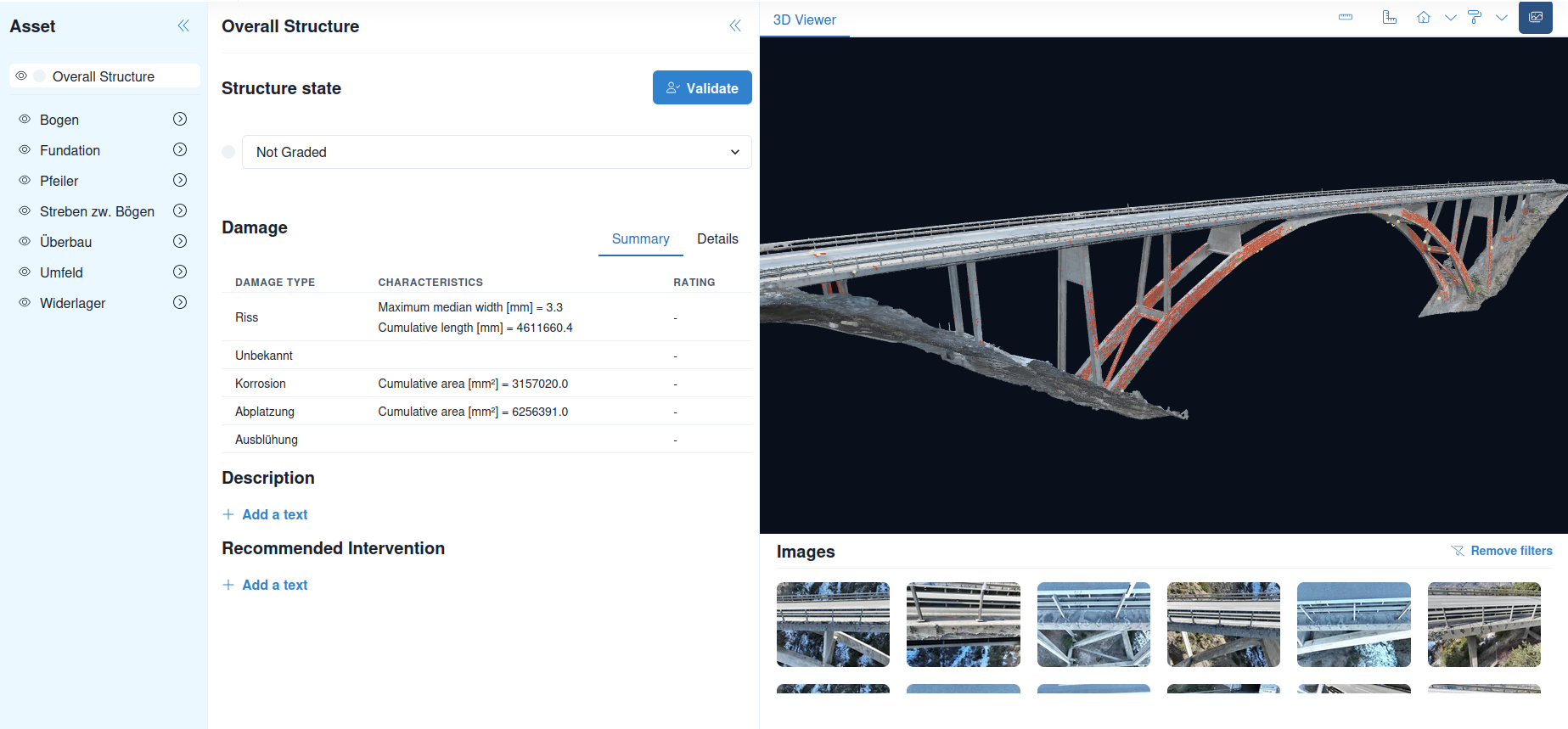Expand the Pfeiler asset arrow
The image size is (1568, 729).
[x=180, y=181]
